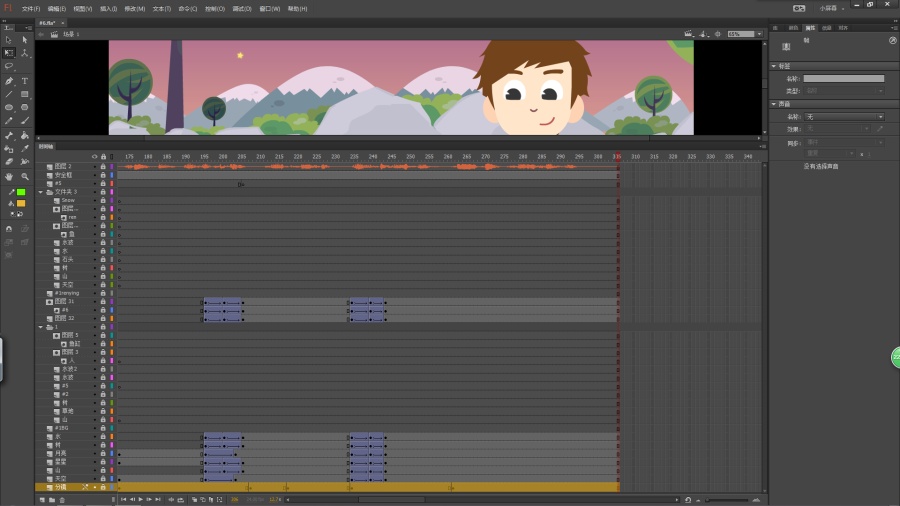Toggle visibility dot of layer 安全框
The width and height of the screenshot is (900, 506).
95,175
